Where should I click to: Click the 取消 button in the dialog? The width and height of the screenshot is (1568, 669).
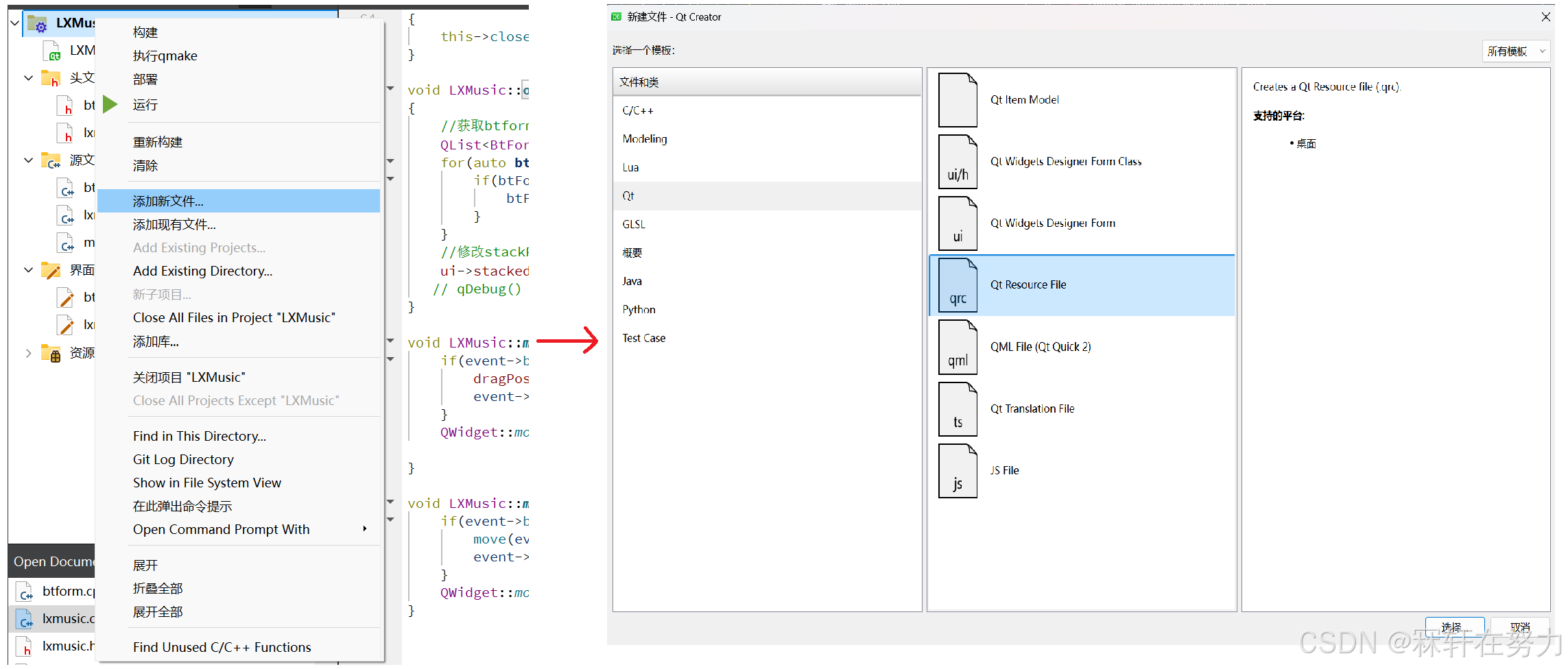point(1520,627)
